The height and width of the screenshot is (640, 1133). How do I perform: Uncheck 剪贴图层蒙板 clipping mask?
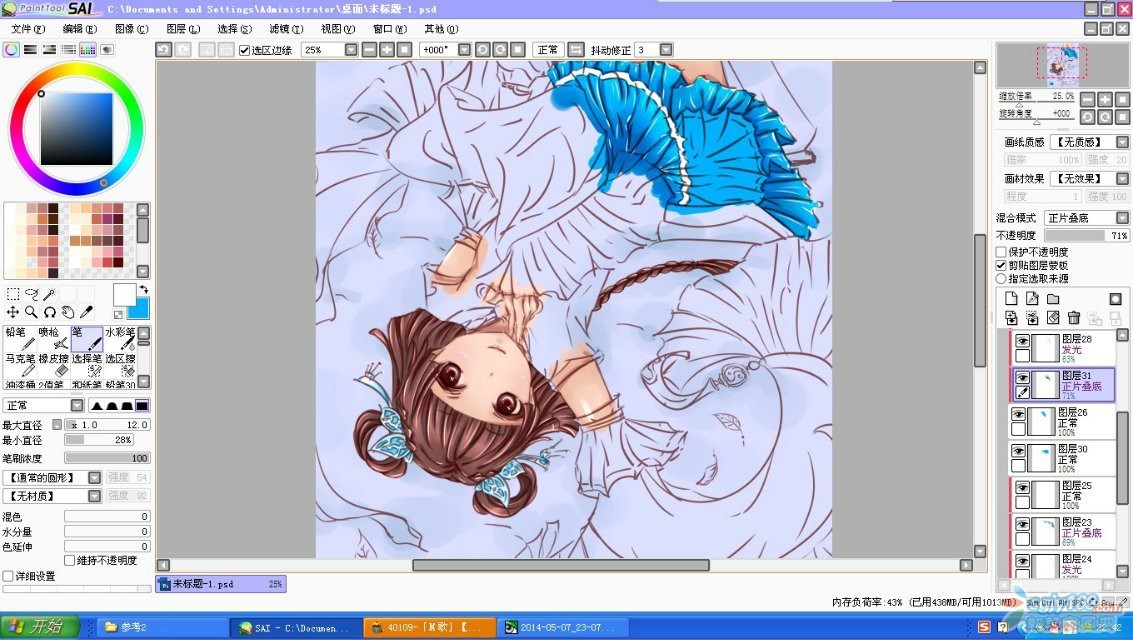[1001, 265]
